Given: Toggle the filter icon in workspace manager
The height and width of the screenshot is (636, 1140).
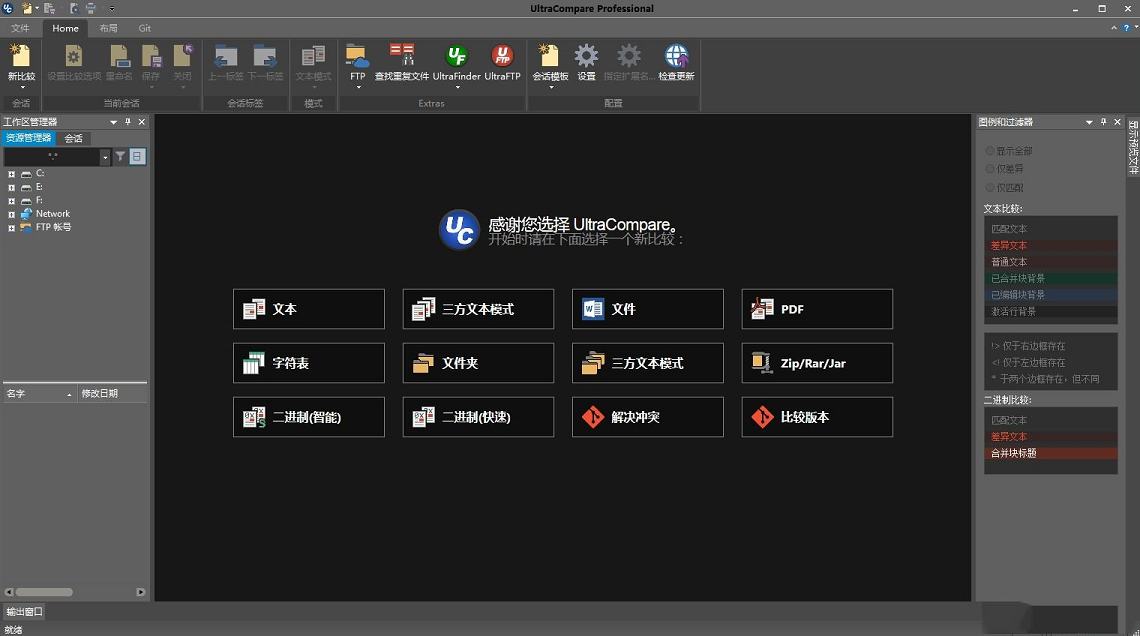Looking at the screenshot, I should click(x=120, y=157).
